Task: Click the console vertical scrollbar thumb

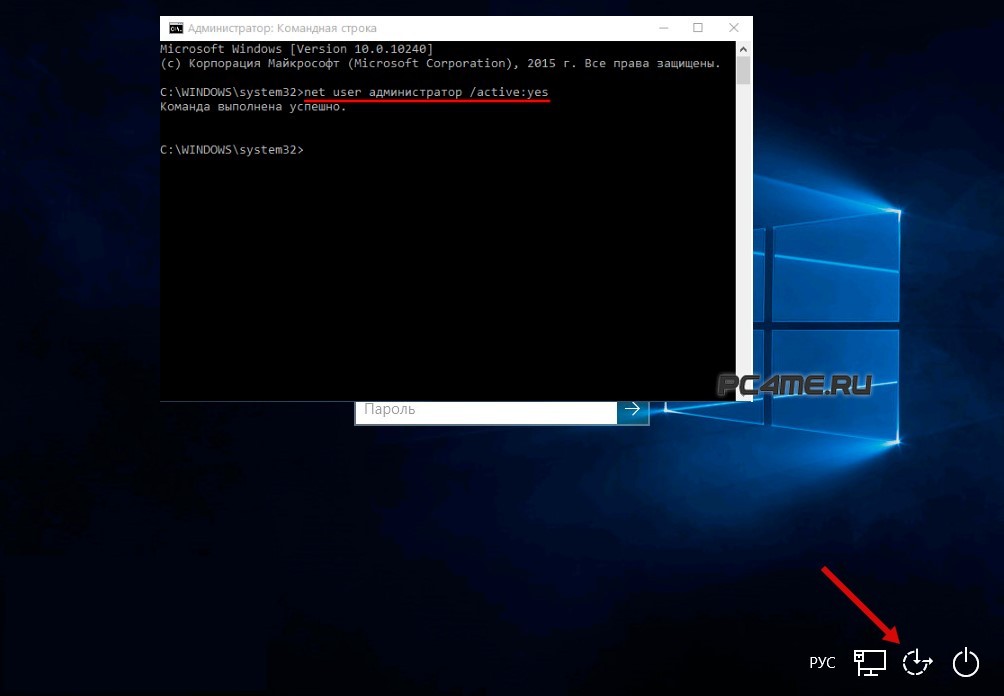Action: pyautogui.click(x=743, y=70)
